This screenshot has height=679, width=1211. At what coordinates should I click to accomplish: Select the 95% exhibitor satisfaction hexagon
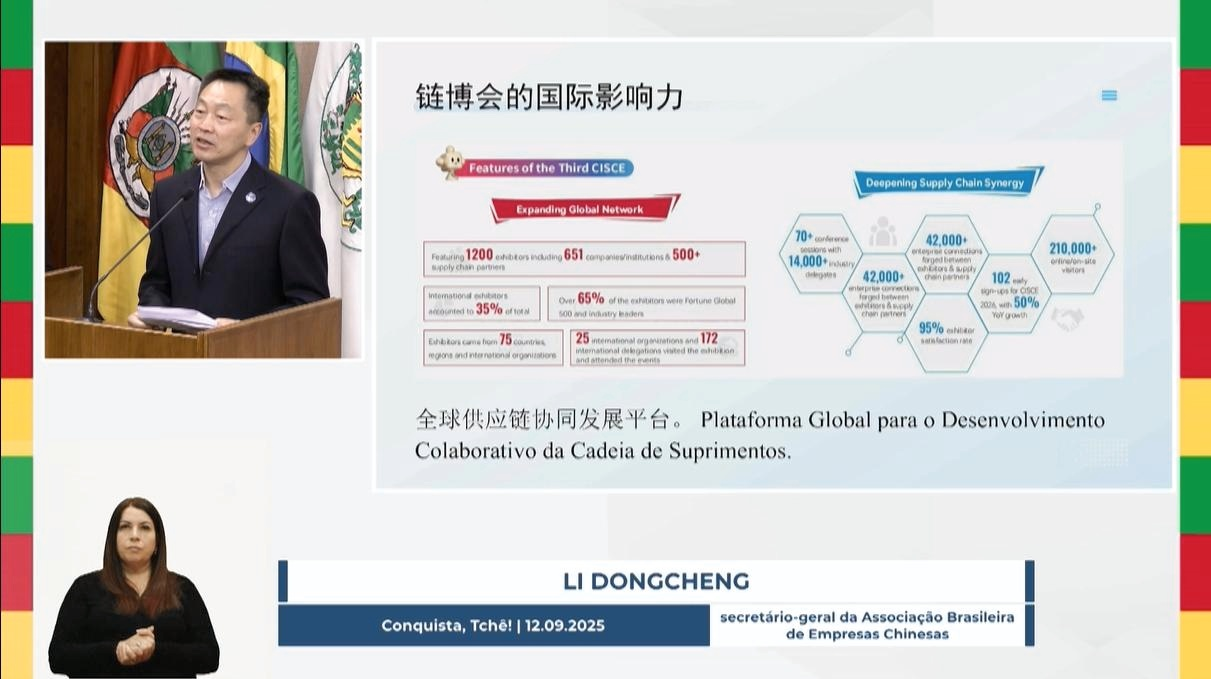tap(945, 333)
